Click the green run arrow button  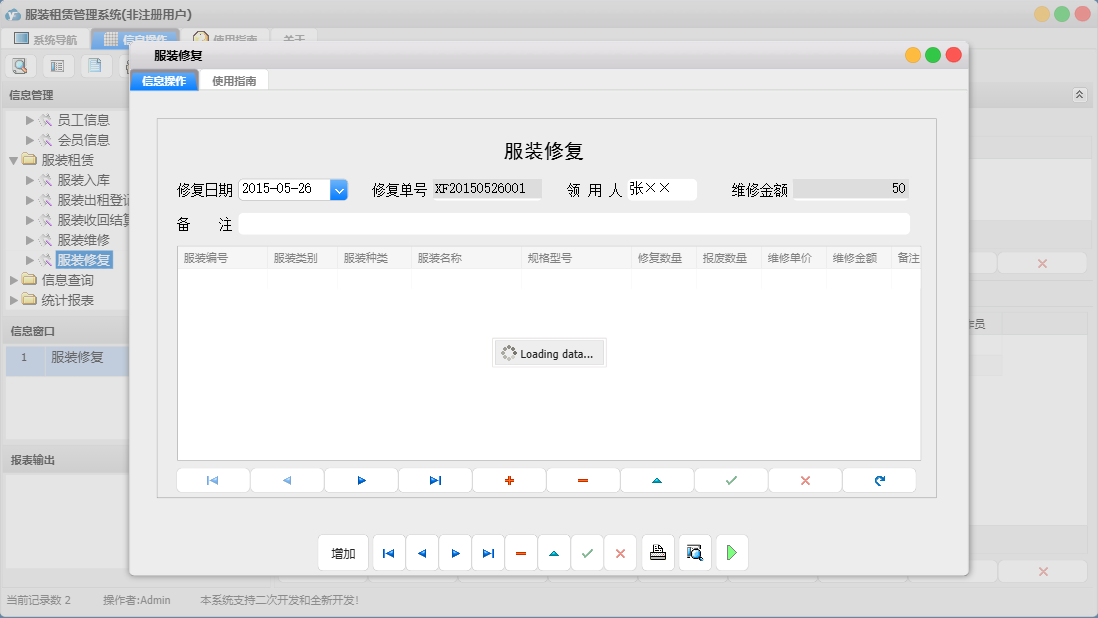732,553
